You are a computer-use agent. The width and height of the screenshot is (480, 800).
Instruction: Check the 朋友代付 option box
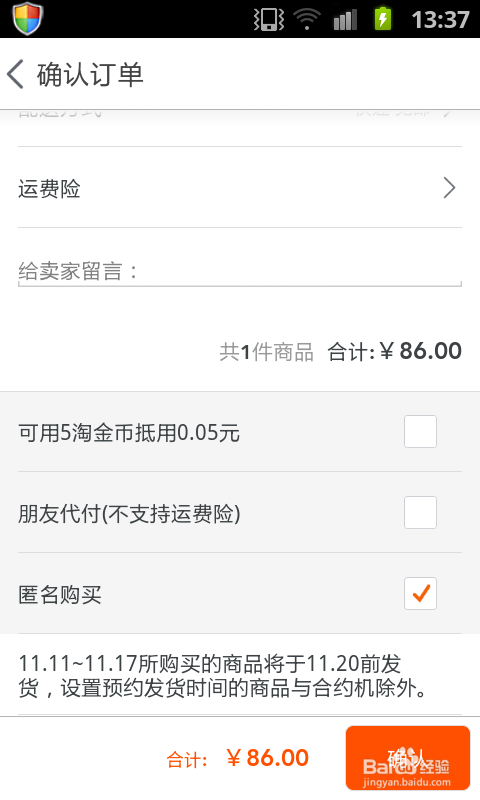(420, 512)
